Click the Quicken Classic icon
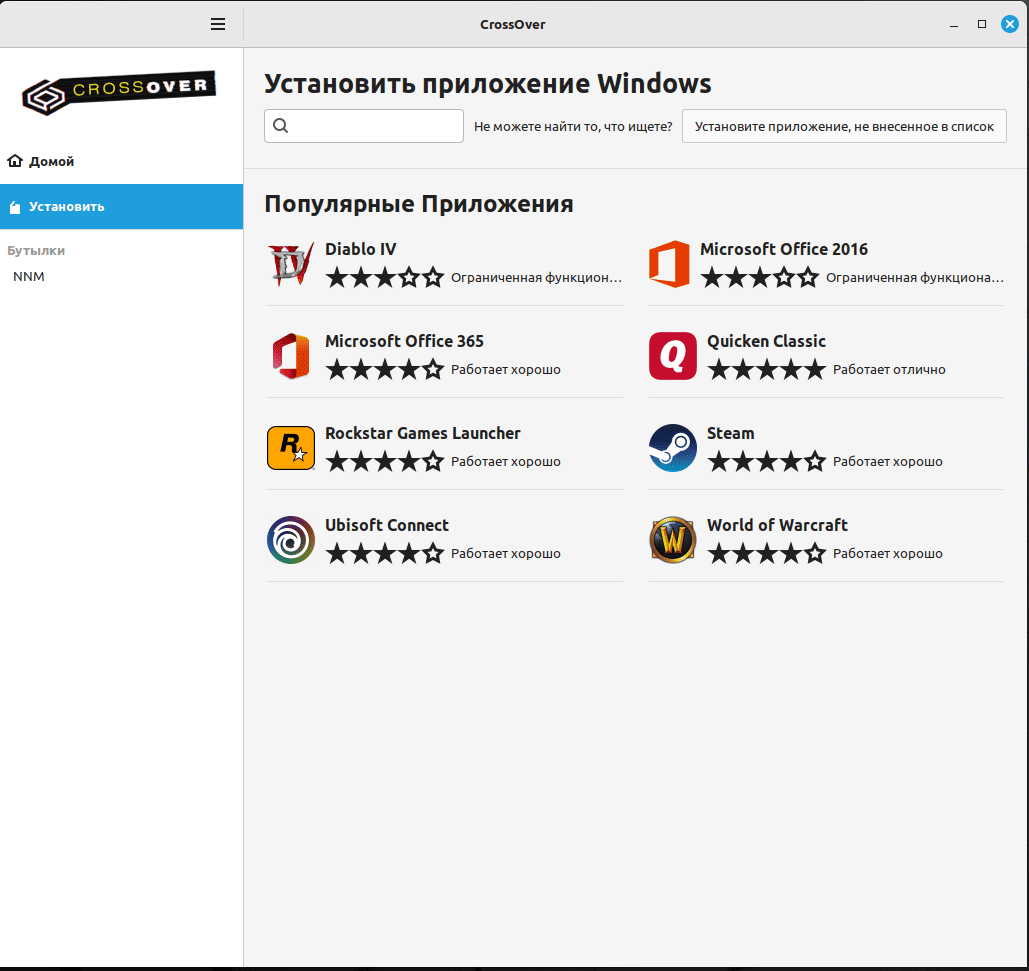 [673, 356]
